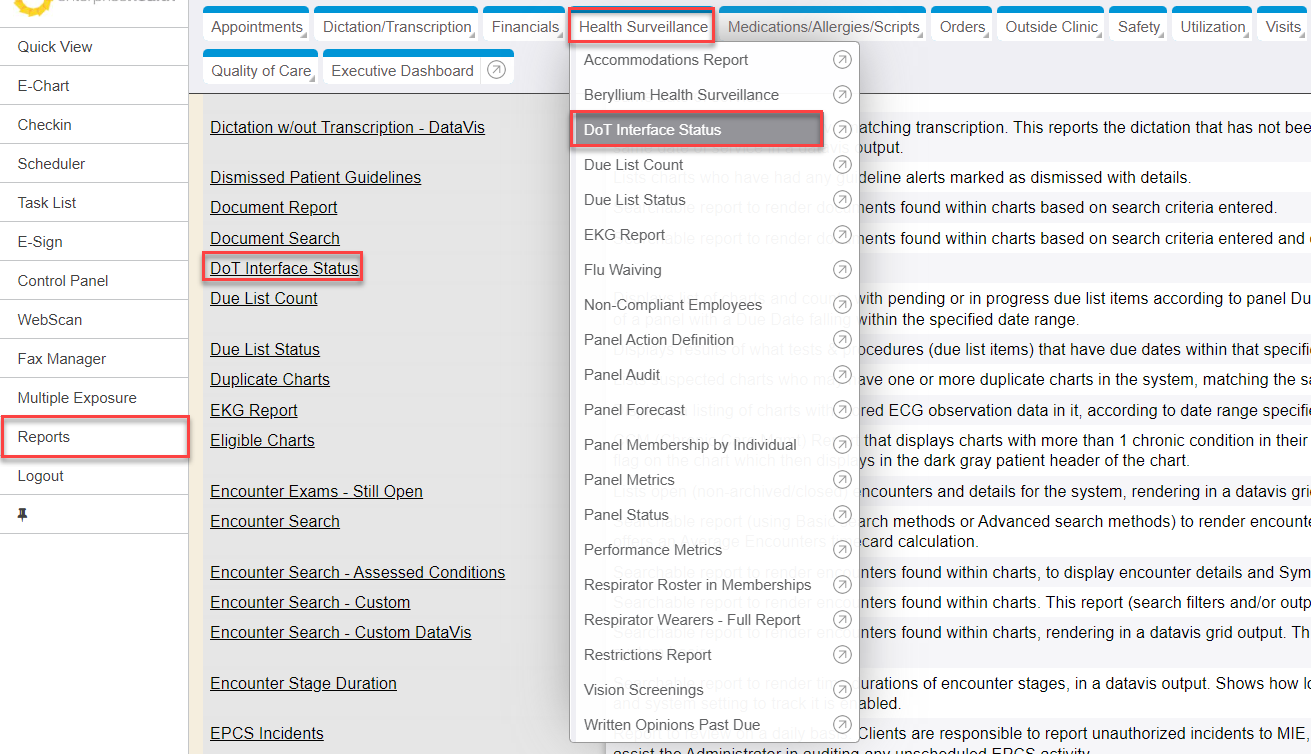Open Encounter Stage Duration report link

tap(303, 683)
